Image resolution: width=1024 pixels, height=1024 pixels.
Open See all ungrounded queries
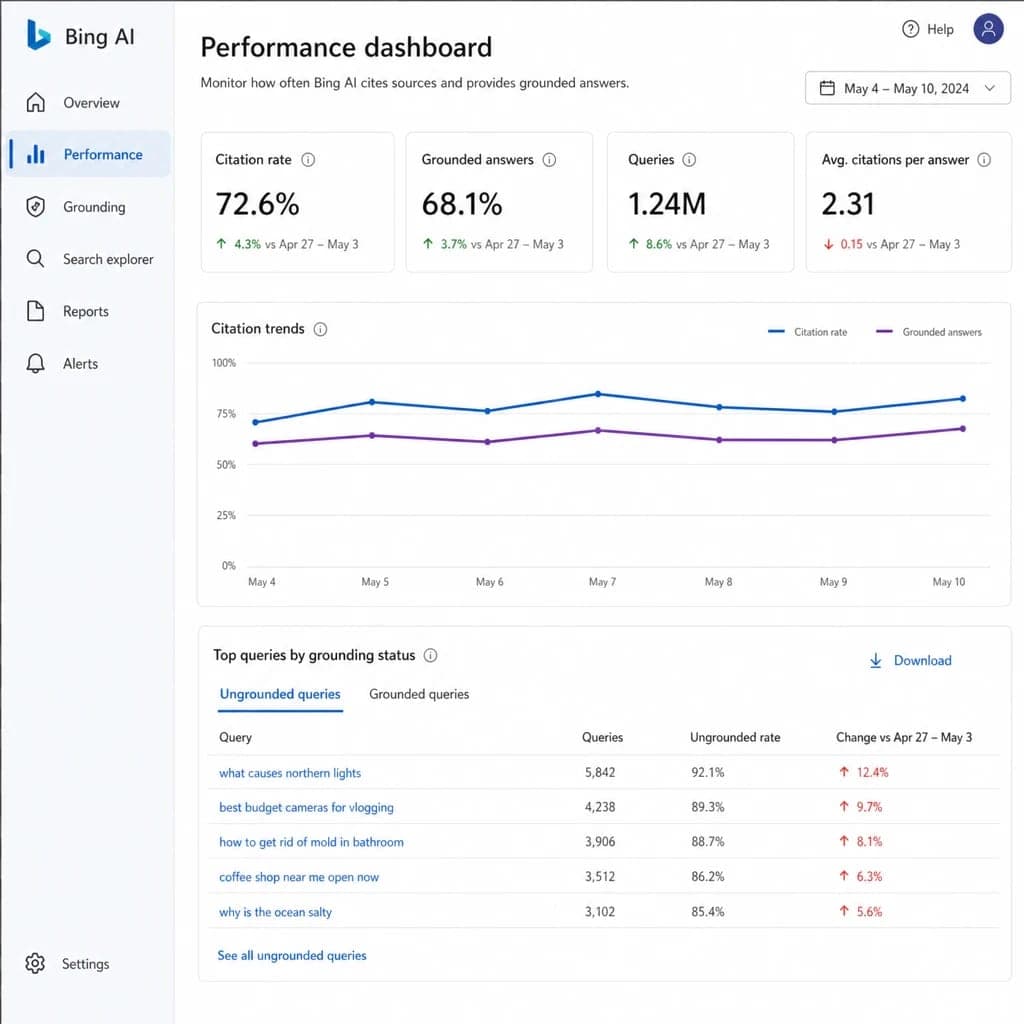(292, 955)
